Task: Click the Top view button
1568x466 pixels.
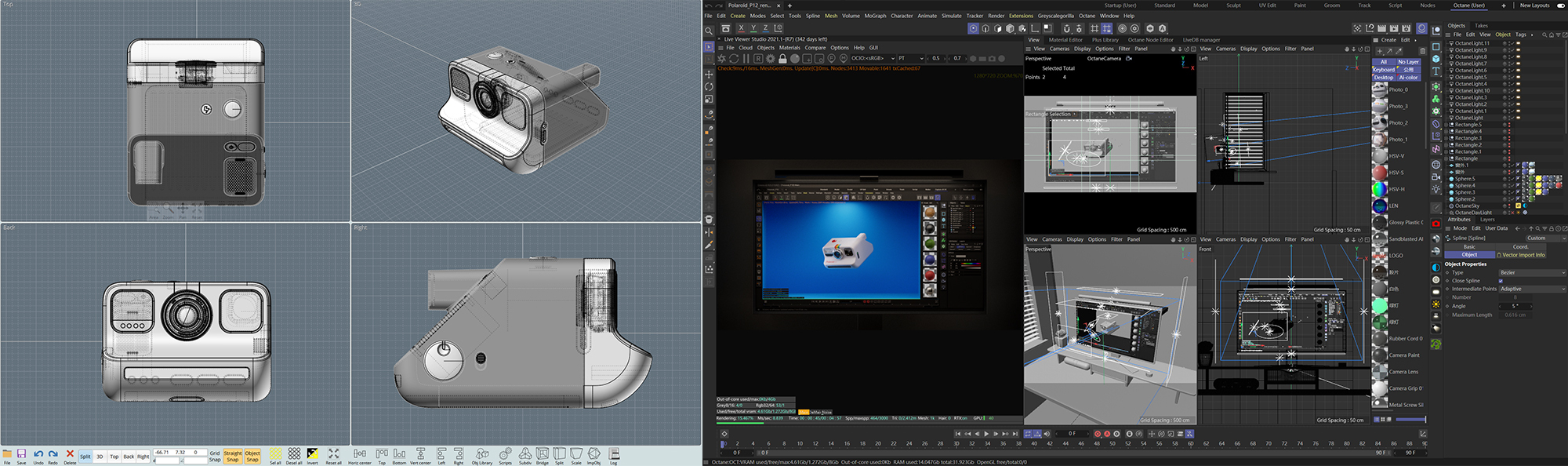Action: (114, 456)
